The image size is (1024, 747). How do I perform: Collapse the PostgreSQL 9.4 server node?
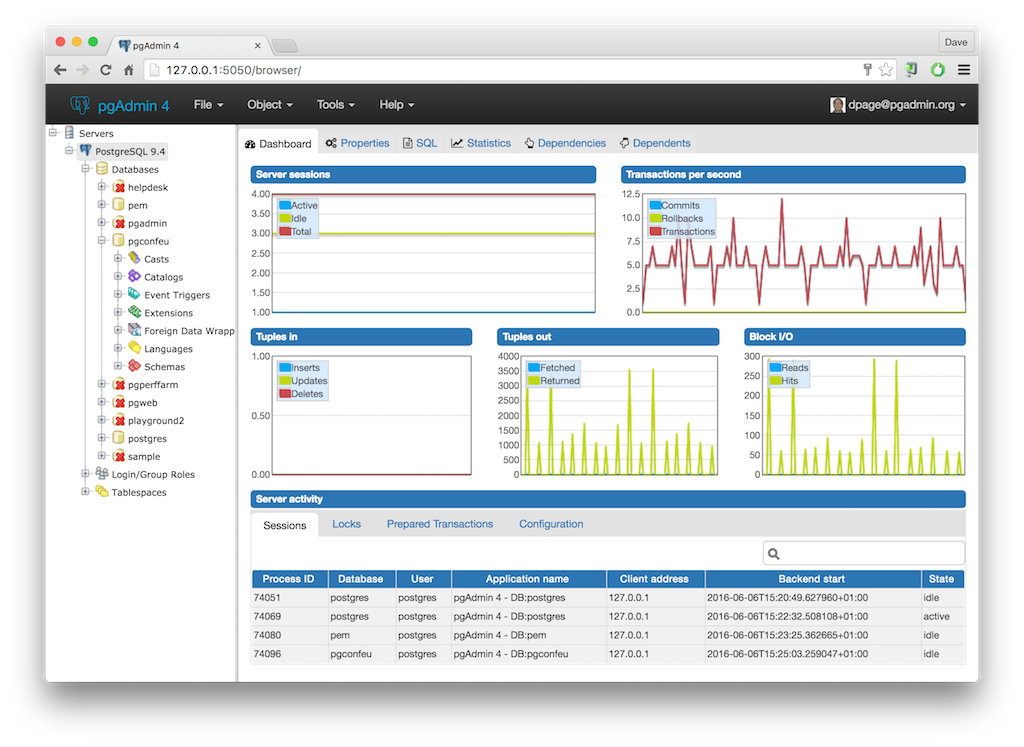tap(69, 150)
